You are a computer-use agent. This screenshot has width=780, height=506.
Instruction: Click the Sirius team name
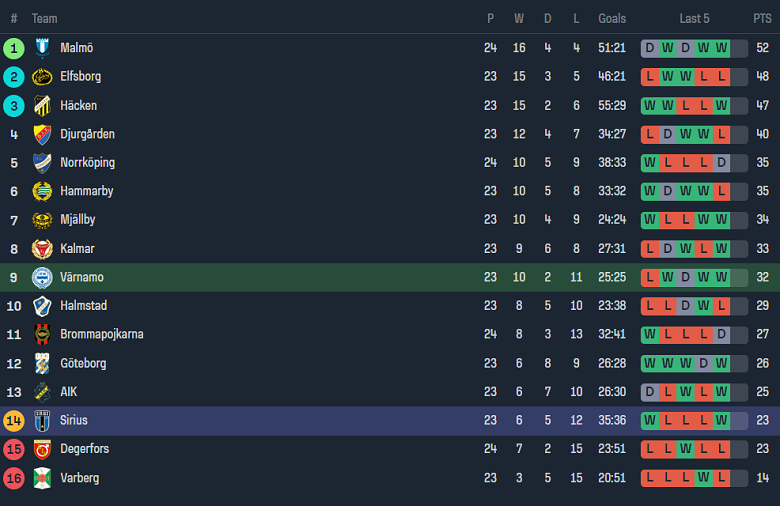point(74,421)
